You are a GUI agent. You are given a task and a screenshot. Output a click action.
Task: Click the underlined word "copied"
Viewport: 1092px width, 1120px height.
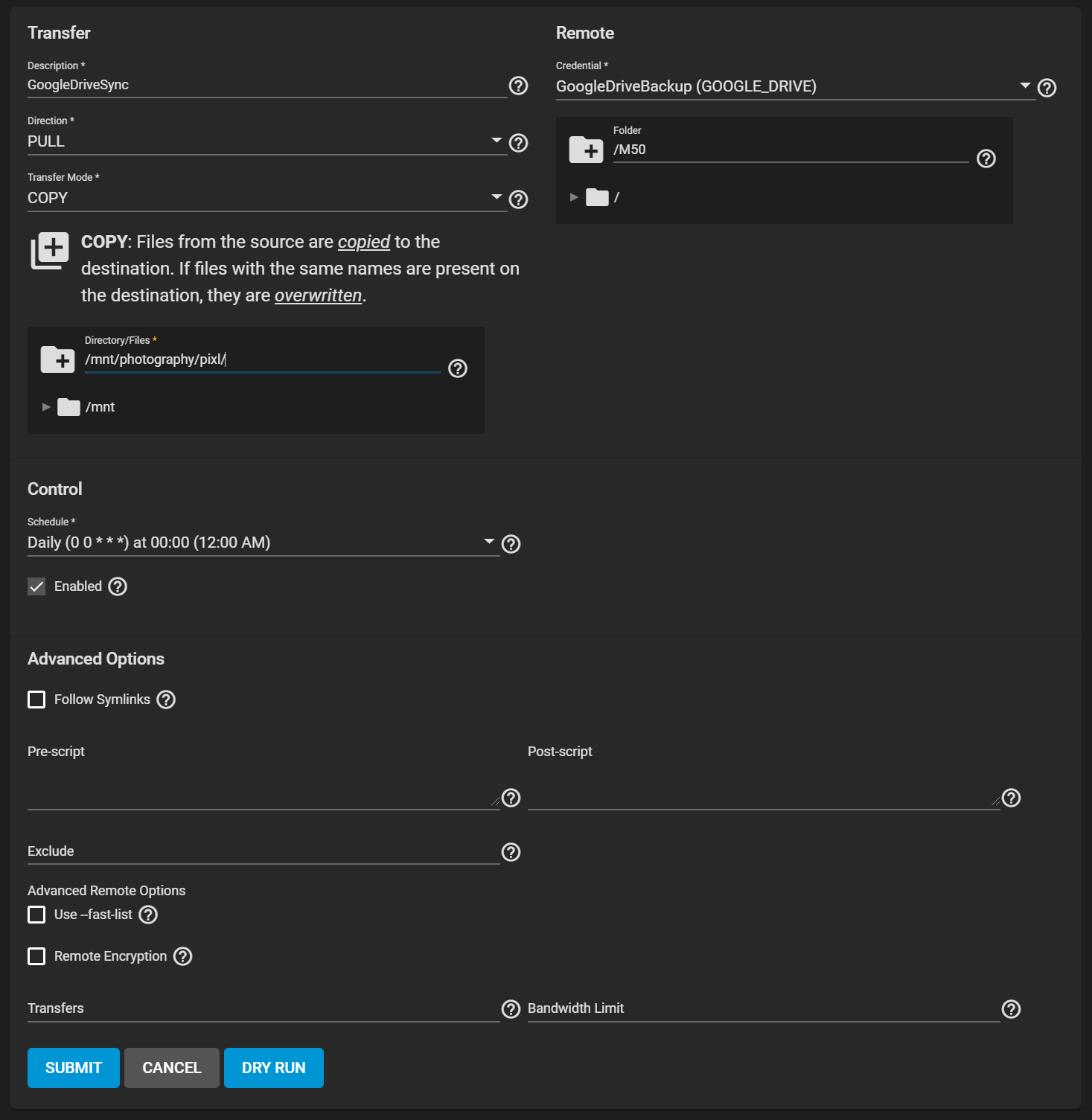[x=364, y=242]
